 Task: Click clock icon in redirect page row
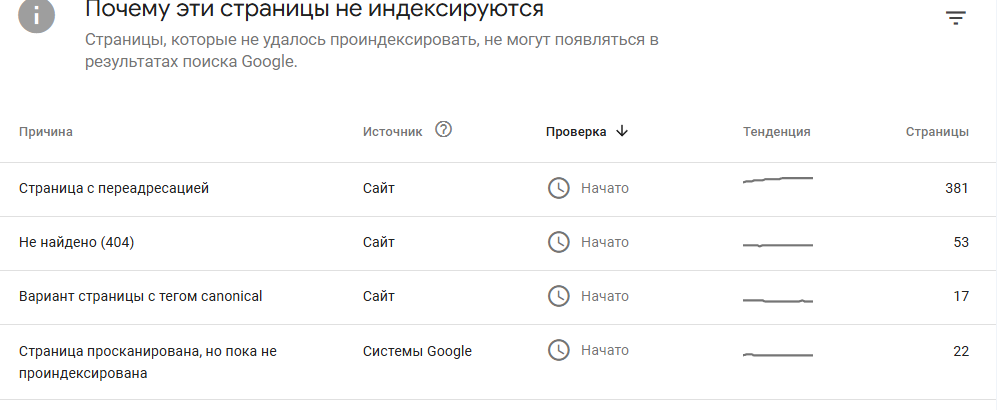click(558, 188)
